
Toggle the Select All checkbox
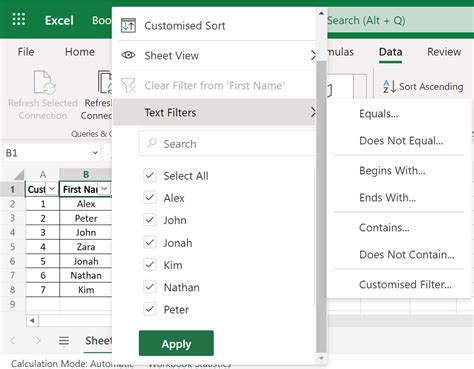(x=150, y=175)
